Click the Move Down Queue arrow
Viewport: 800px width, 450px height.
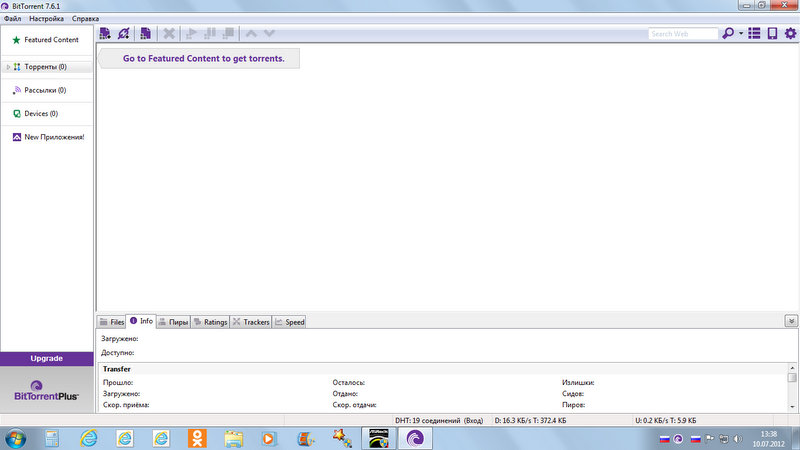tap(269, 34)
